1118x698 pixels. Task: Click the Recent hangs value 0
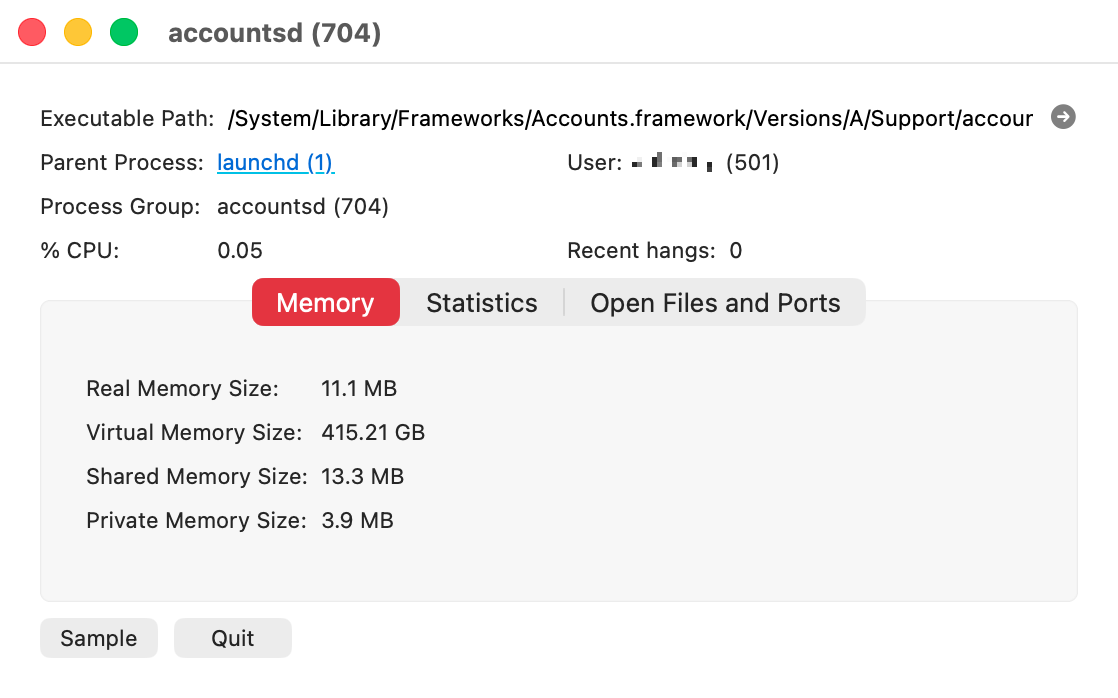pyautogui.click(x=736, y=251)
